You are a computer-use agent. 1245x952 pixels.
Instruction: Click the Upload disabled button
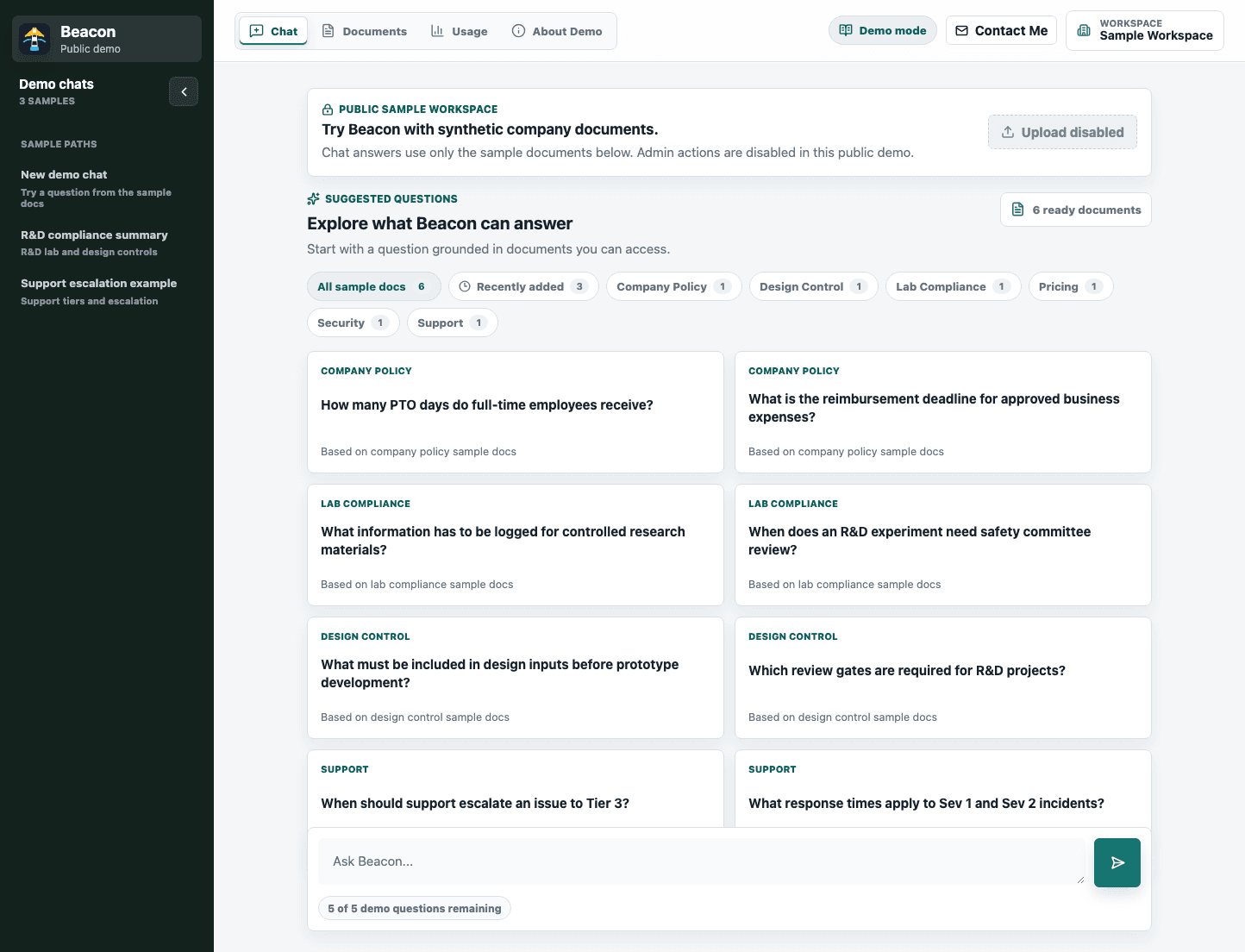click(x=1062, y=132)
